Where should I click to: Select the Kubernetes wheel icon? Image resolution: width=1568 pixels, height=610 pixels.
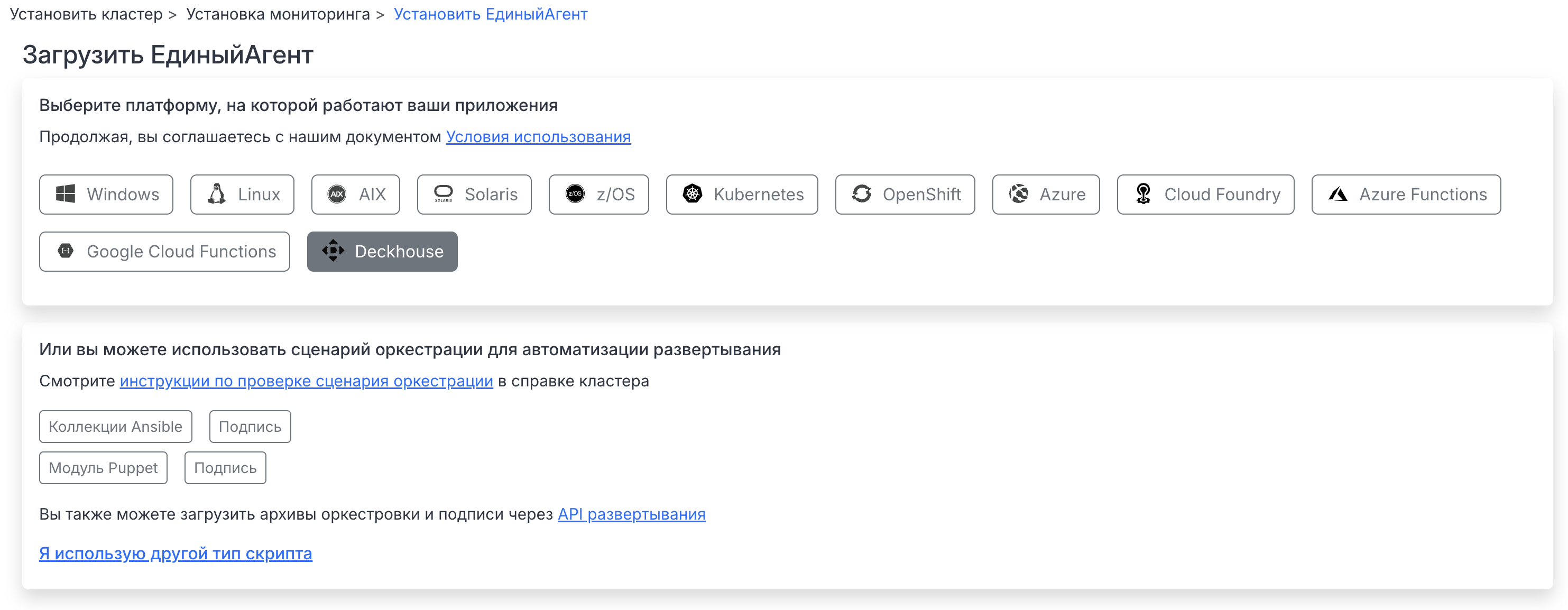click(692, 194)
